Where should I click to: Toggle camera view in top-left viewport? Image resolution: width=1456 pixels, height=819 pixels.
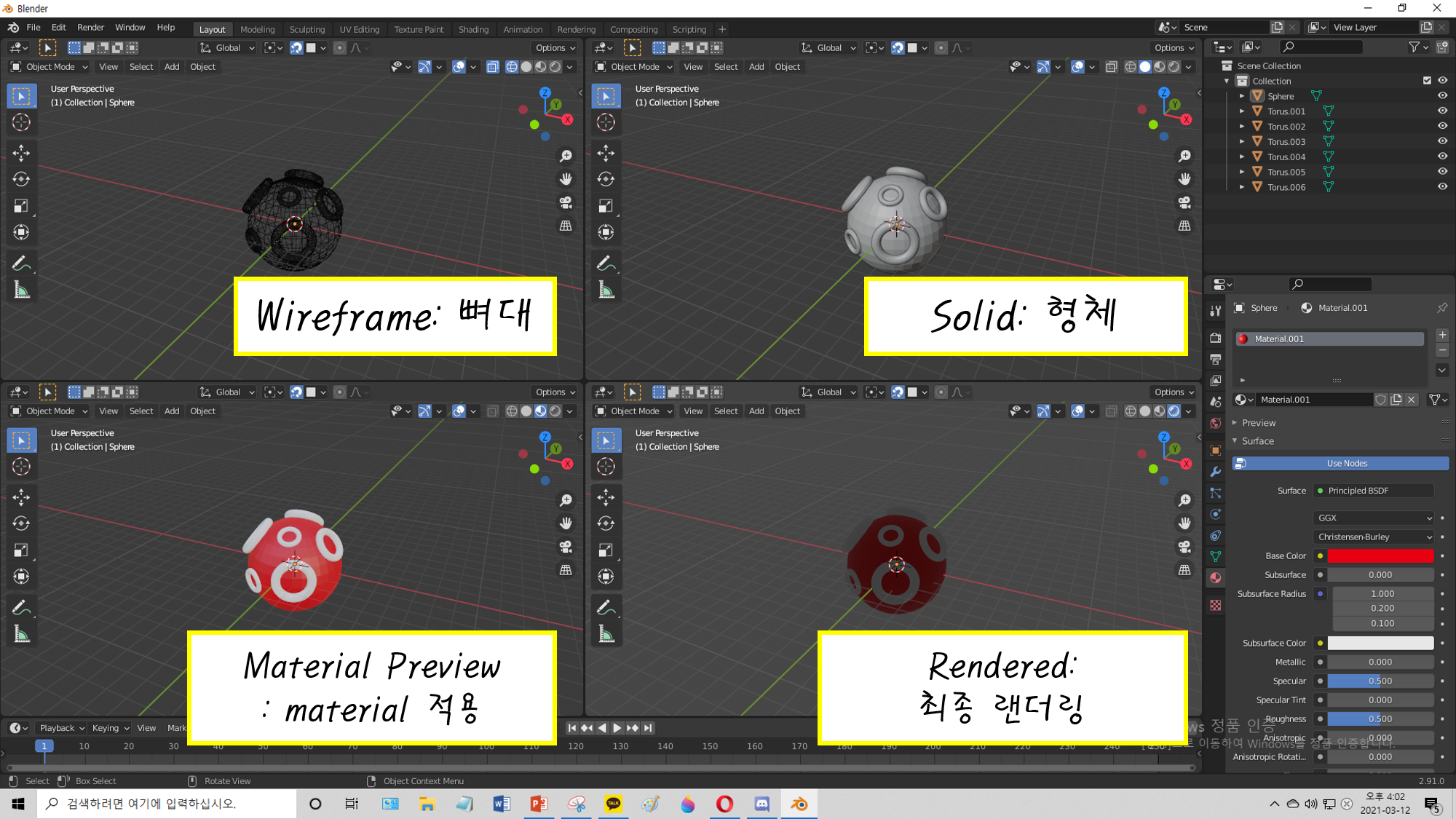click(566, 202)
